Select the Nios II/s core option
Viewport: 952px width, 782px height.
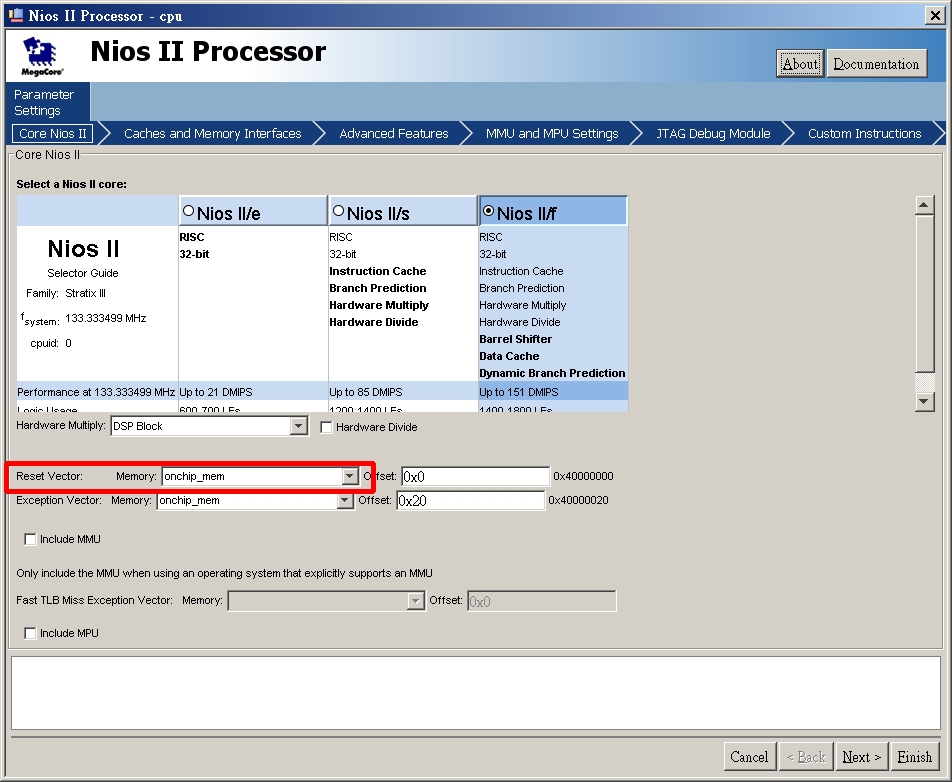pos(338,212)
